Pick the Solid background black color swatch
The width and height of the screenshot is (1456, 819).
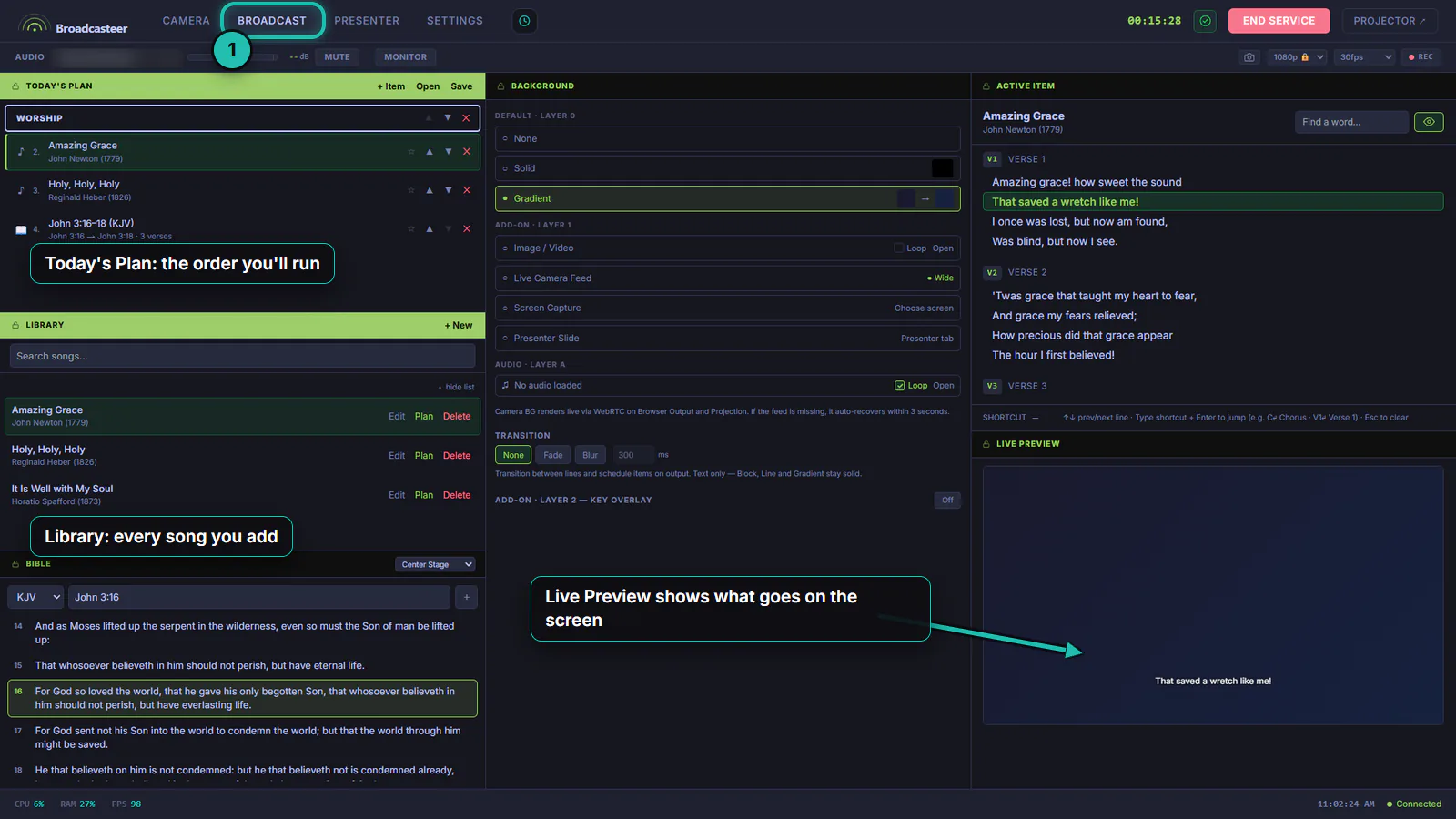click(943, 169)
